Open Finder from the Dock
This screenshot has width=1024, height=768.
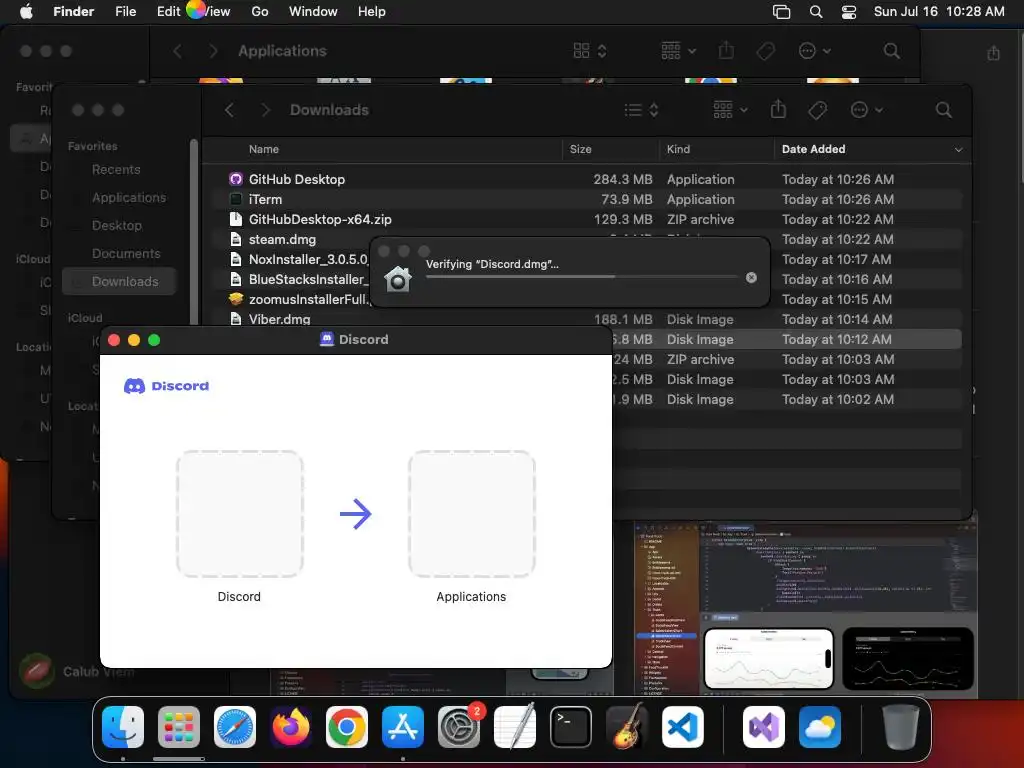point(123,727)
